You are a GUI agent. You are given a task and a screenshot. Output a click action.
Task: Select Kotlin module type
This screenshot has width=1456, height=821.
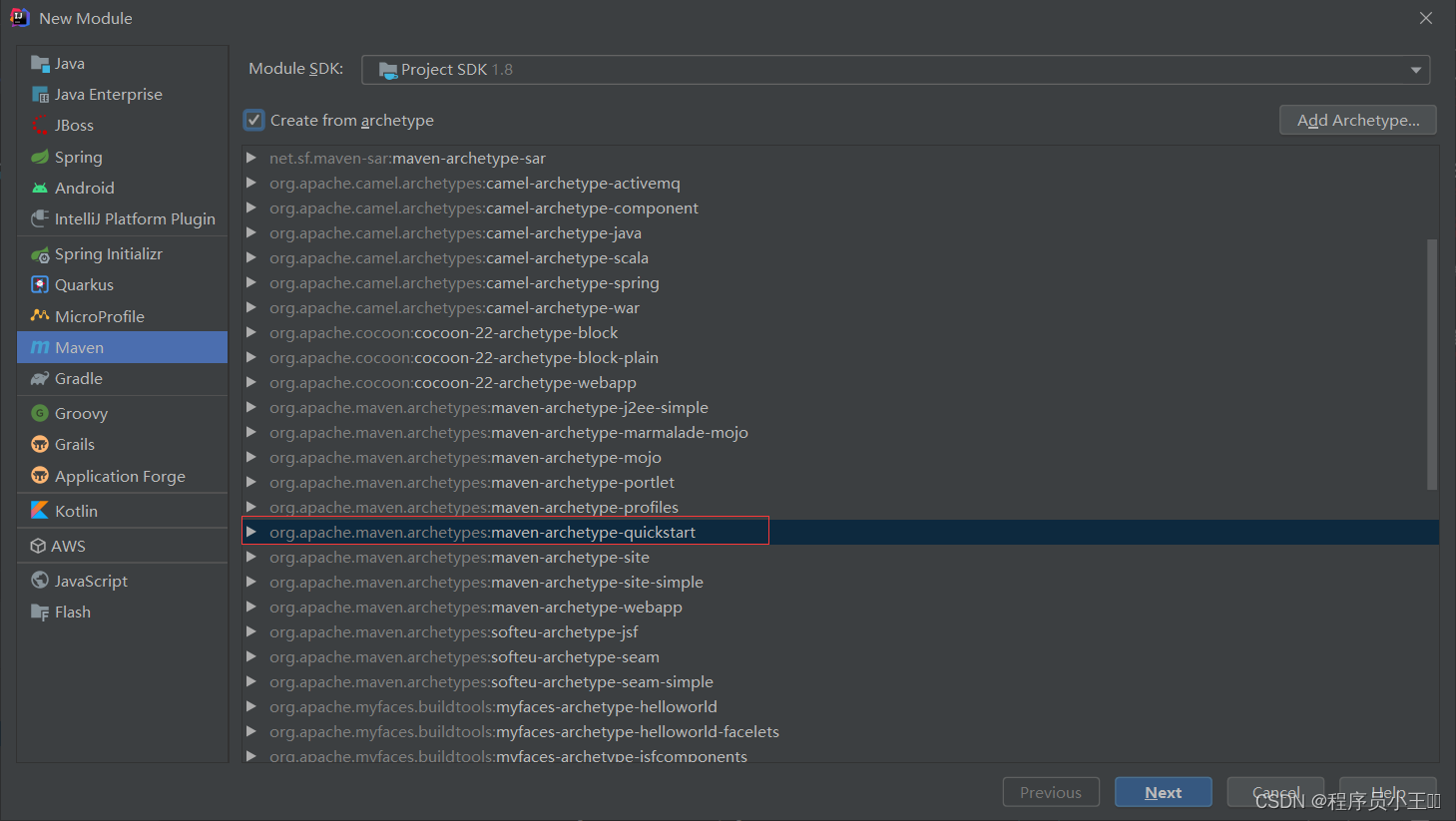(x=123, y=511)
